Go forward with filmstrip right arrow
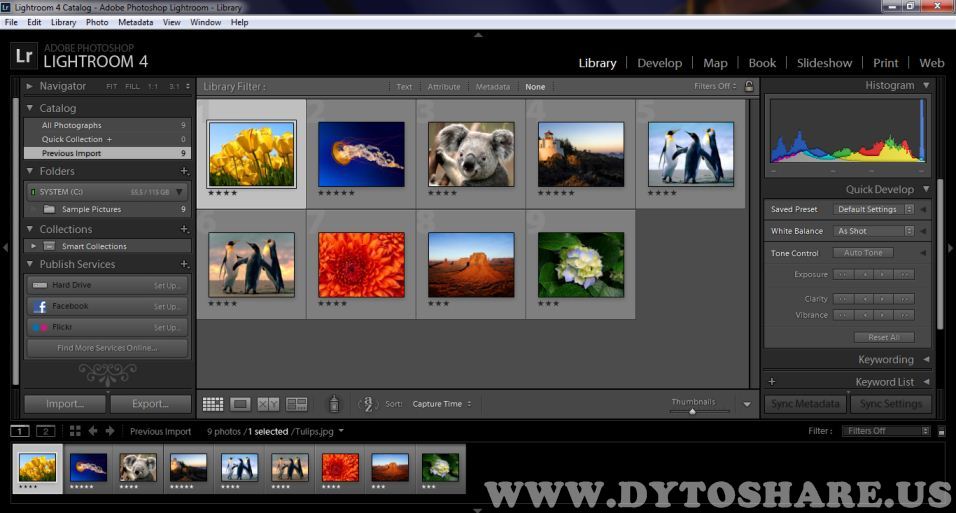The width and height of the screenshot is (956, 513). click(110, 431)
